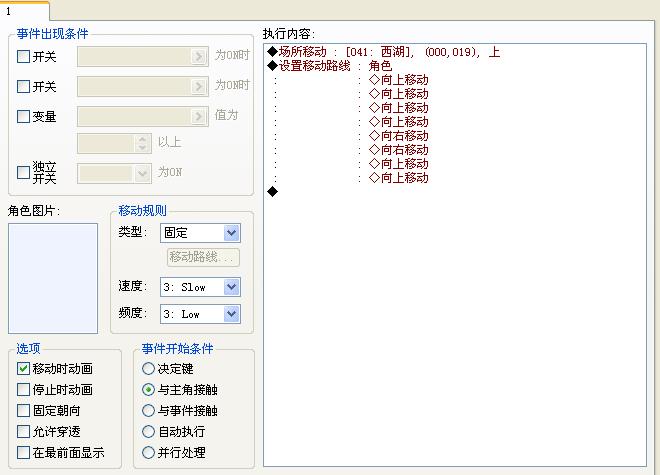The height and width of the screenshot is (475, 660).
Task: Select the 与主角接触 trigger radio button
Action: pos(148,390)
